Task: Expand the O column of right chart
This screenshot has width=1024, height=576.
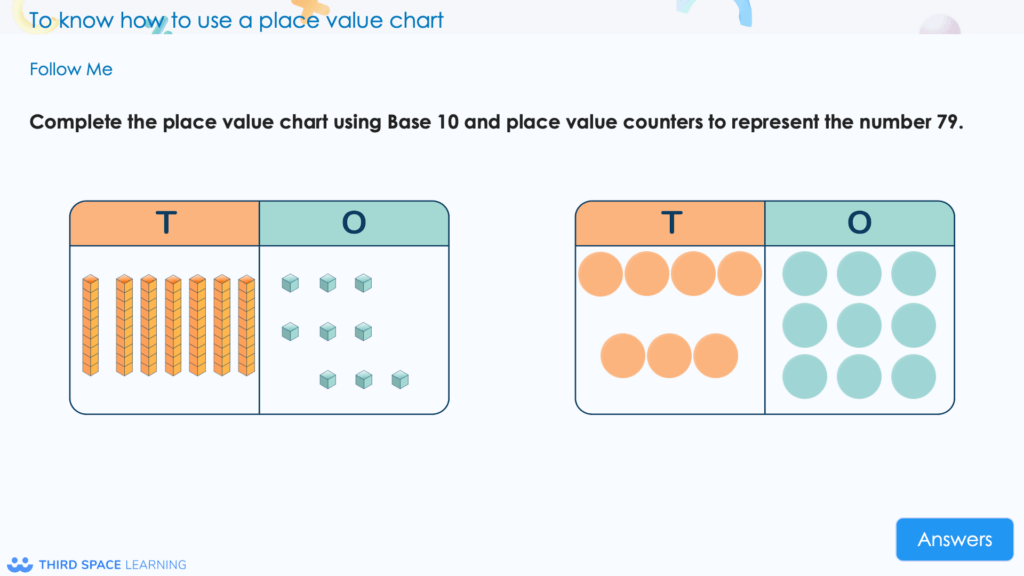Action: point(860,223)
